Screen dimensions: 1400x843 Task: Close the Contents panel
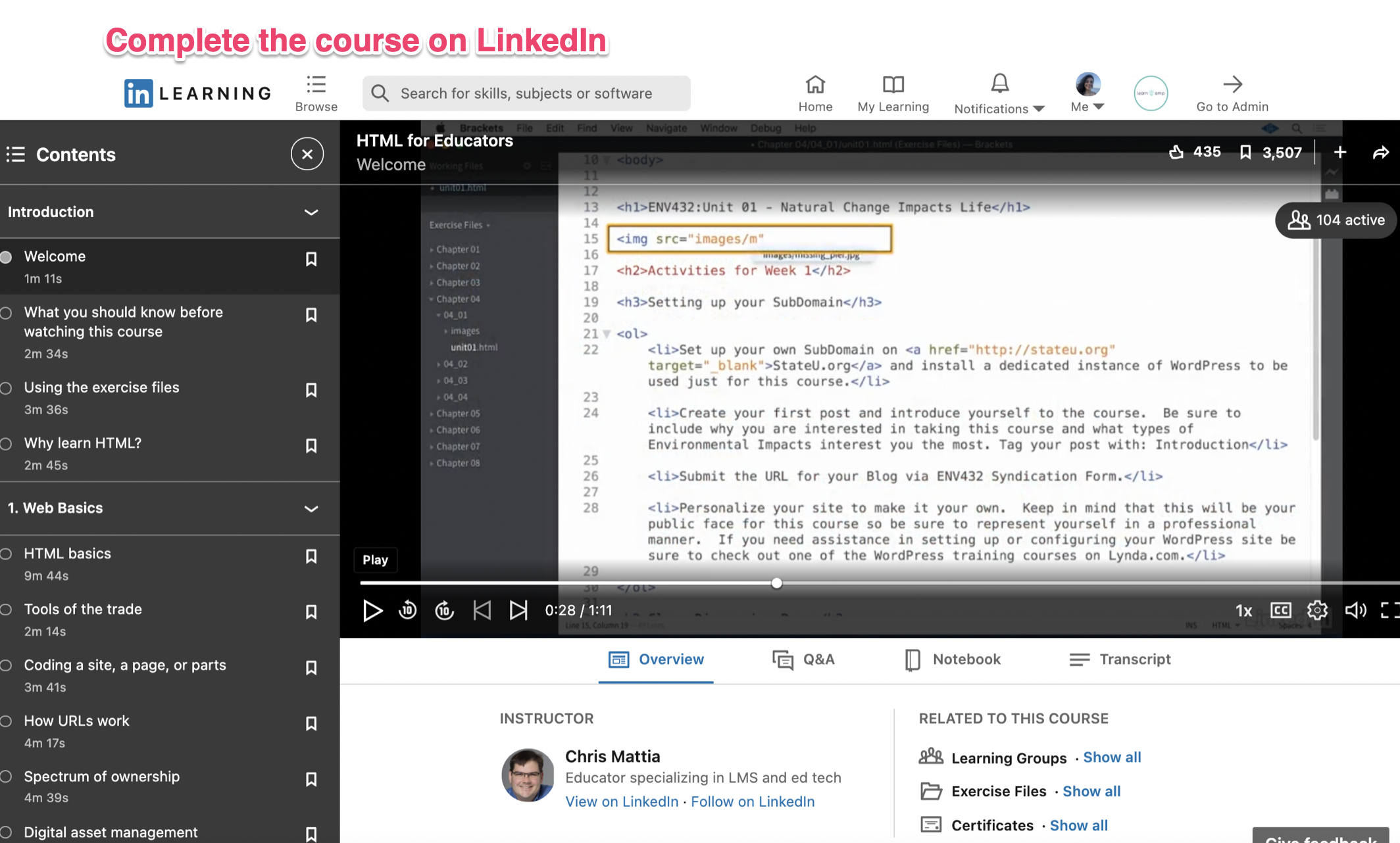307,154
